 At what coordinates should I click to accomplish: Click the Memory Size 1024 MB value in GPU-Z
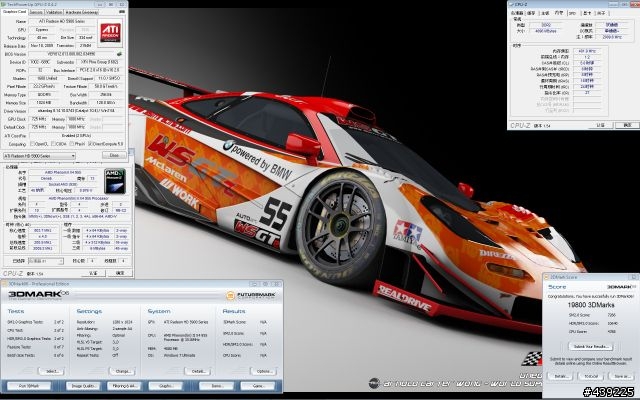(42, 103)
